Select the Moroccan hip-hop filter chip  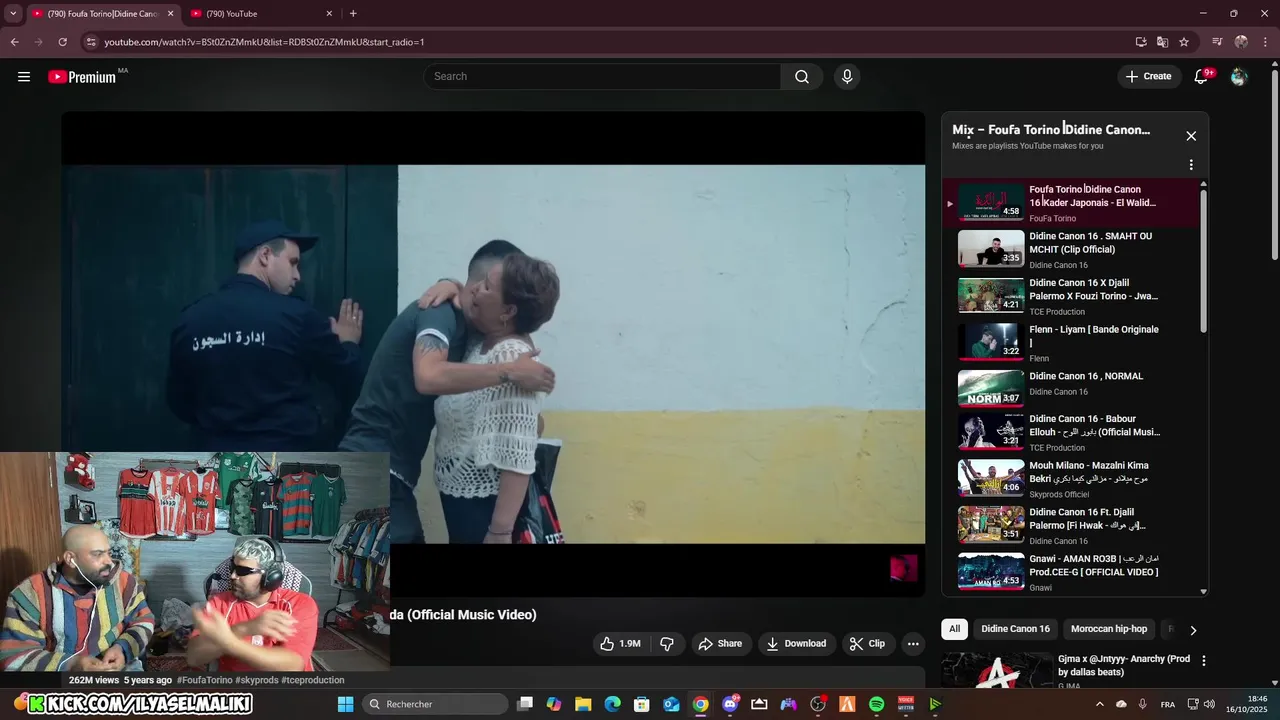click(1109, 629)
